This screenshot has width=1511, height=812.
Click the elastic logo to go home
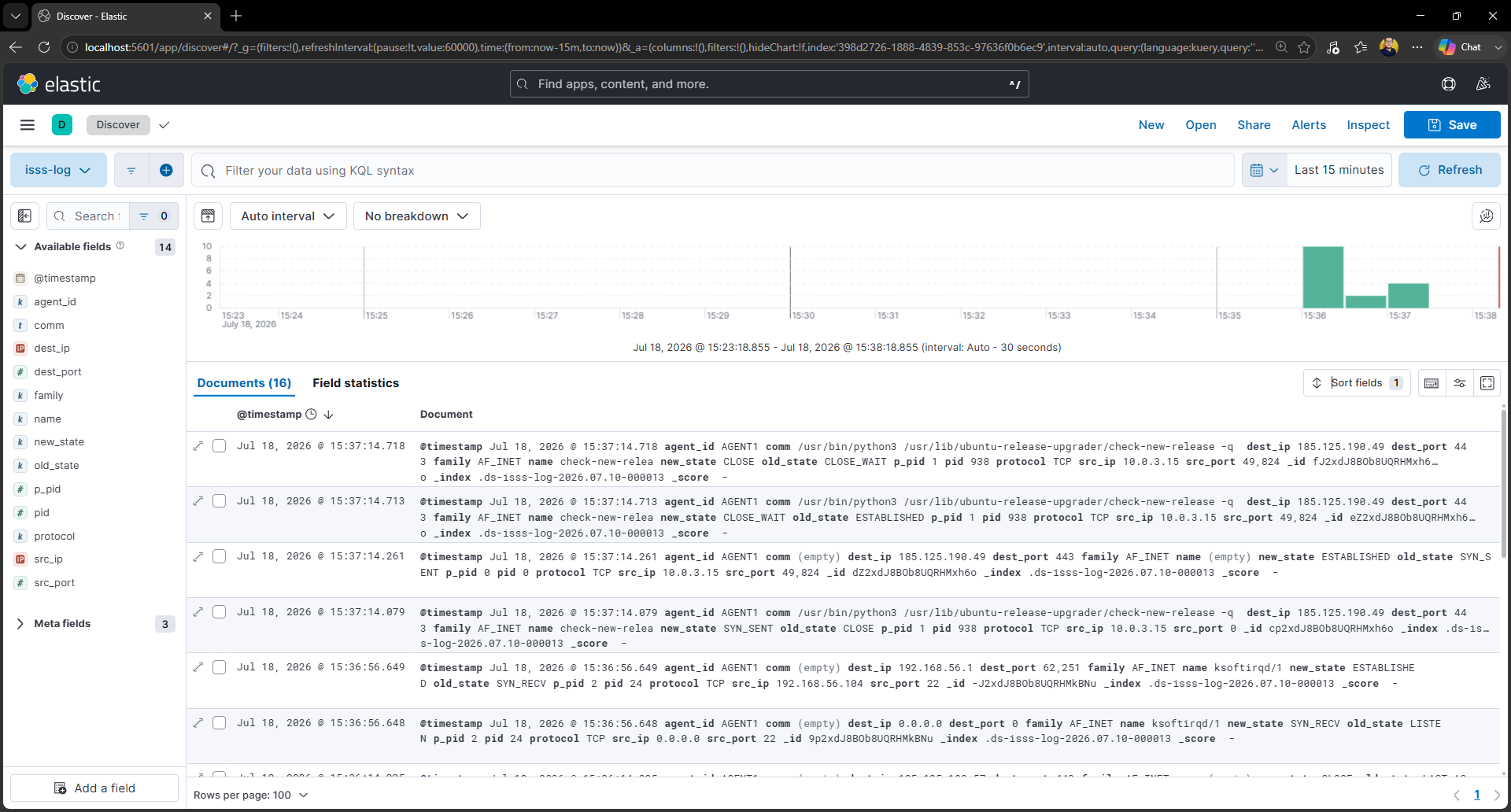59,84
